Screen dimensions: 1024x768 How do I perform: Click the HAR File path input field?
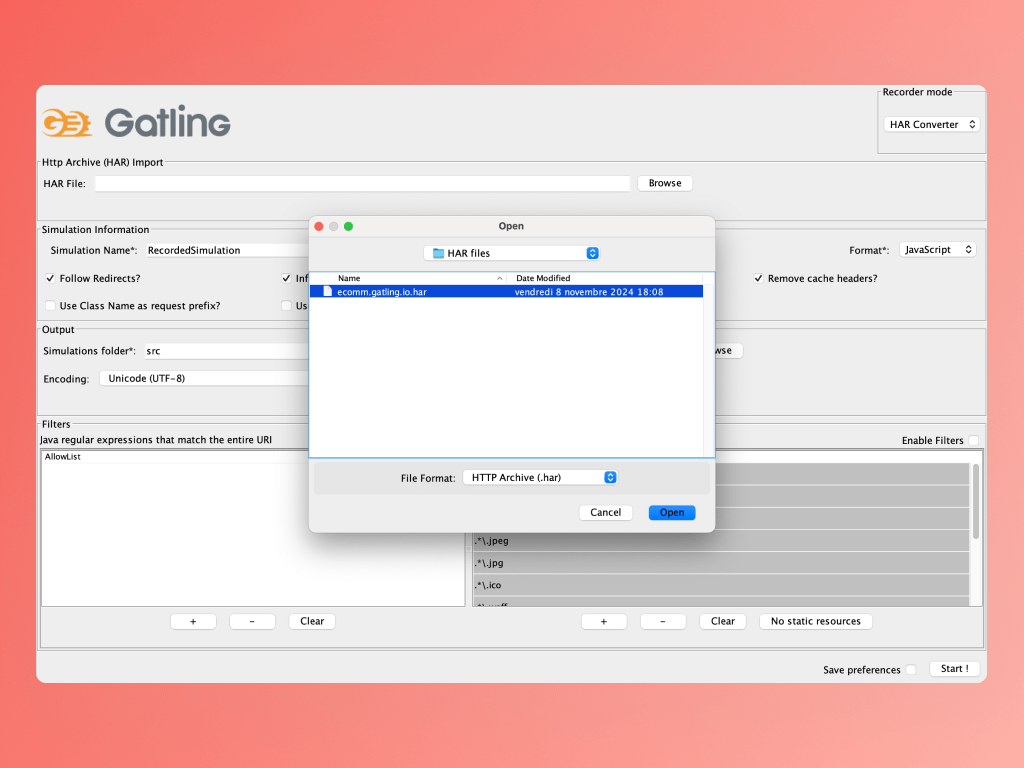(x=362, y=184)
